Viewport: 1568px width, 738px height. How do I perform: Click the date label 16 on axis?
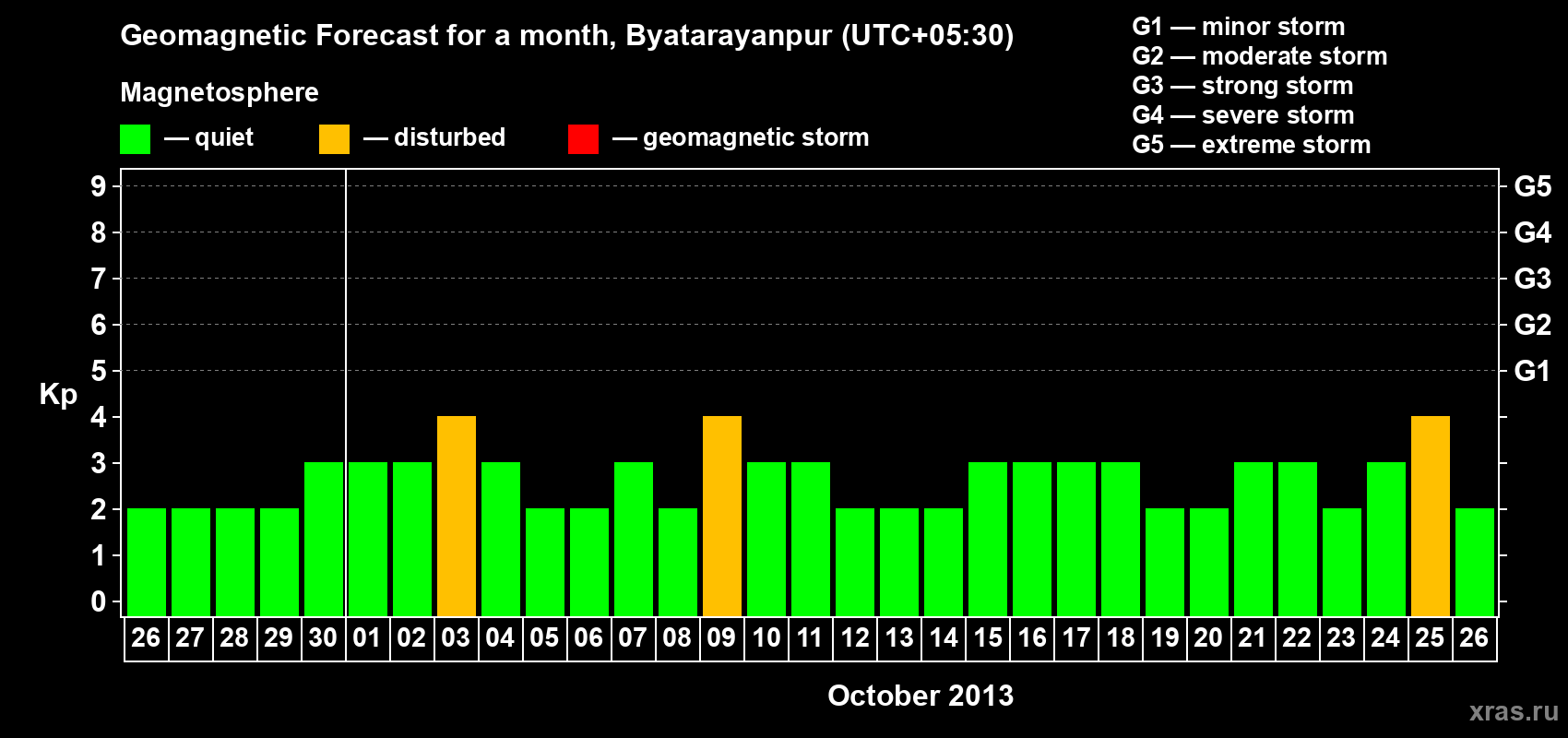coord(1032,638)
